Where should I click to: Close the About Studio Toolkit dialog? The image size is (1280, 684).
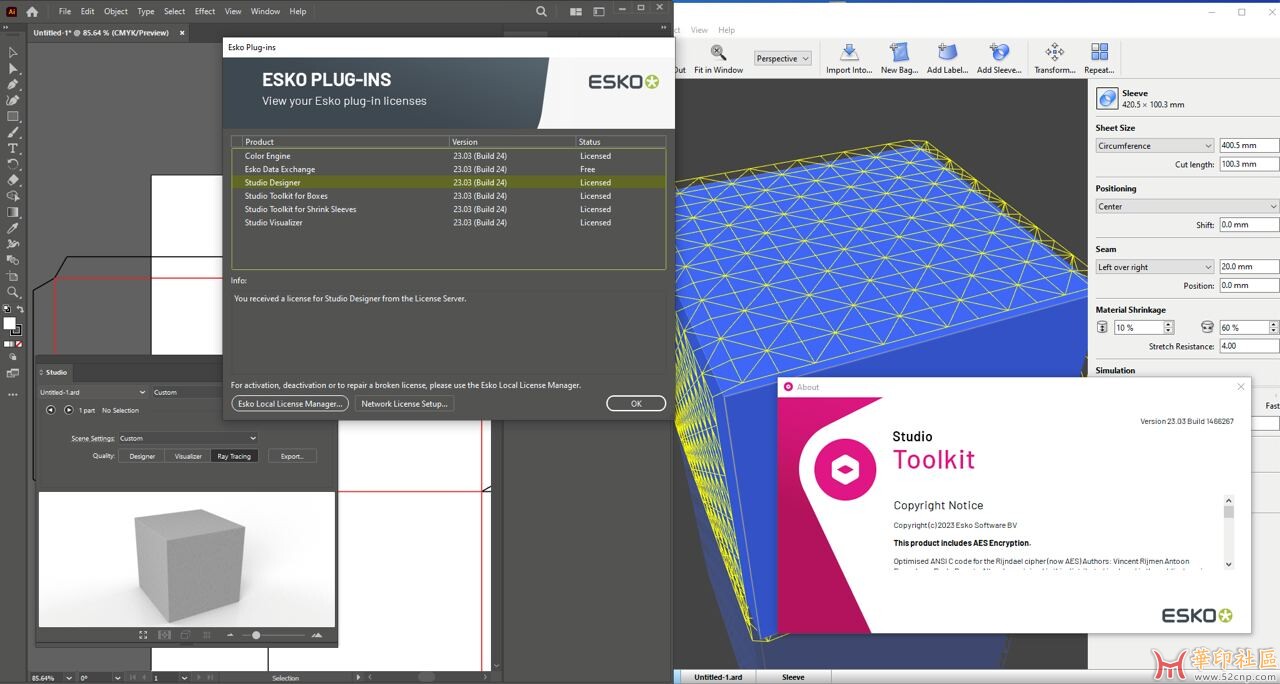1241,387
